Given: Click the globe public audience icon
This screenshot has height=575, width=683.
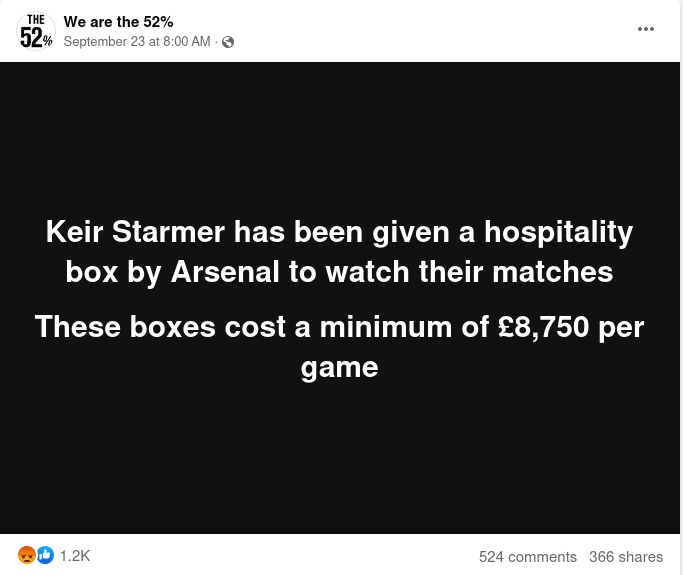Looking at the screenshot, I should click(x=228, y=42).
